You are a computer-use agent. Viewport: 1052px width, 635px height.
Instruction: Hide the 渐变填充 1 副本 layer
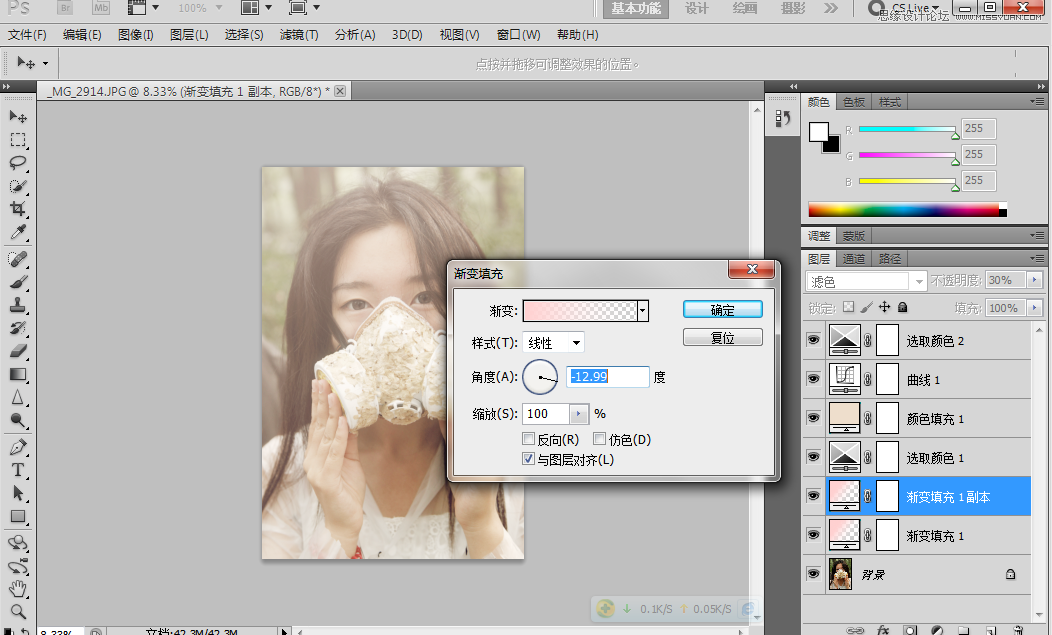click(813, 496)
